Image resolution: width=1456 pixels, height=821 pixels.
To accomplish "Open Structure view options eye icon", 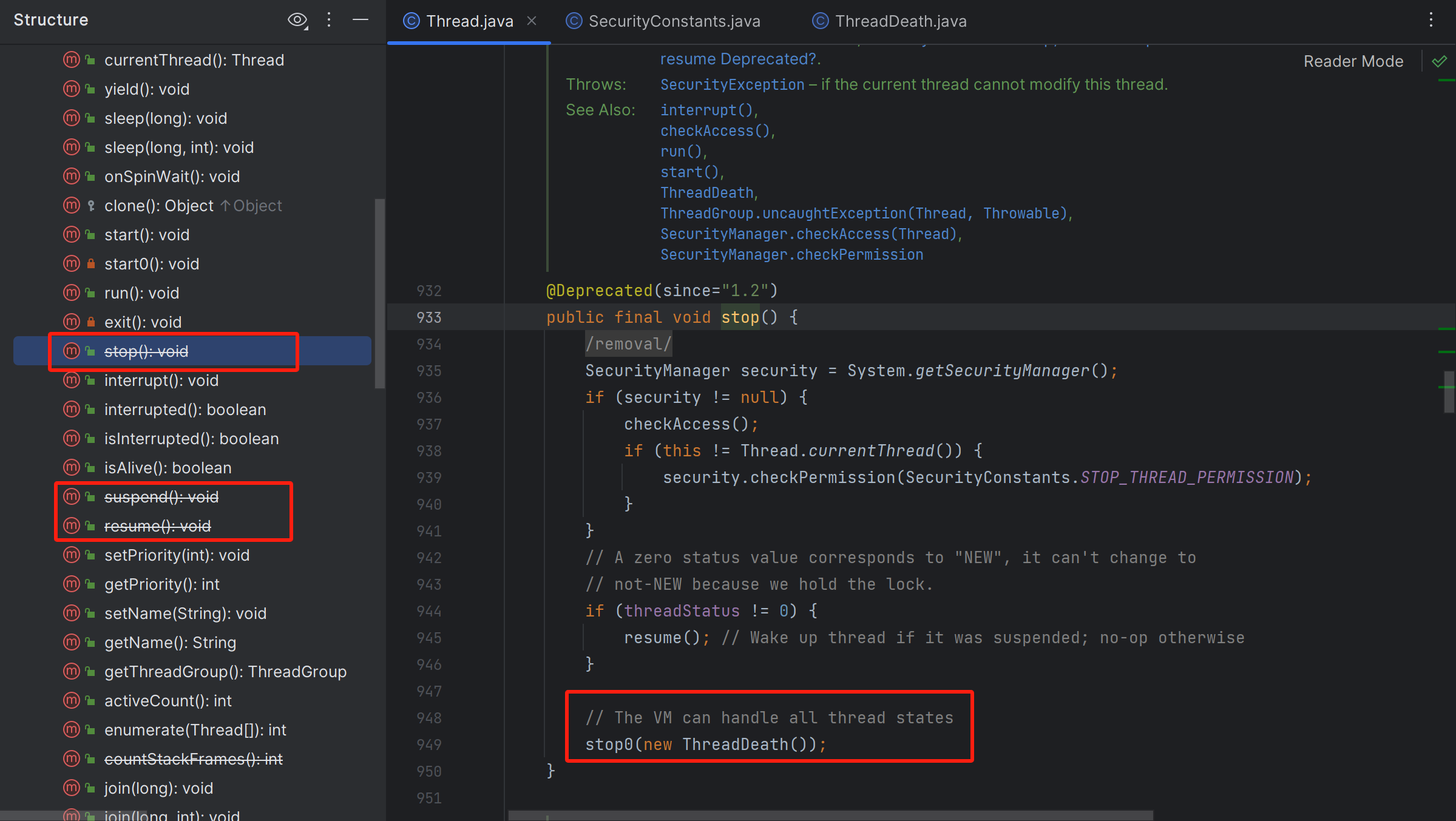I will click(297, 20).
